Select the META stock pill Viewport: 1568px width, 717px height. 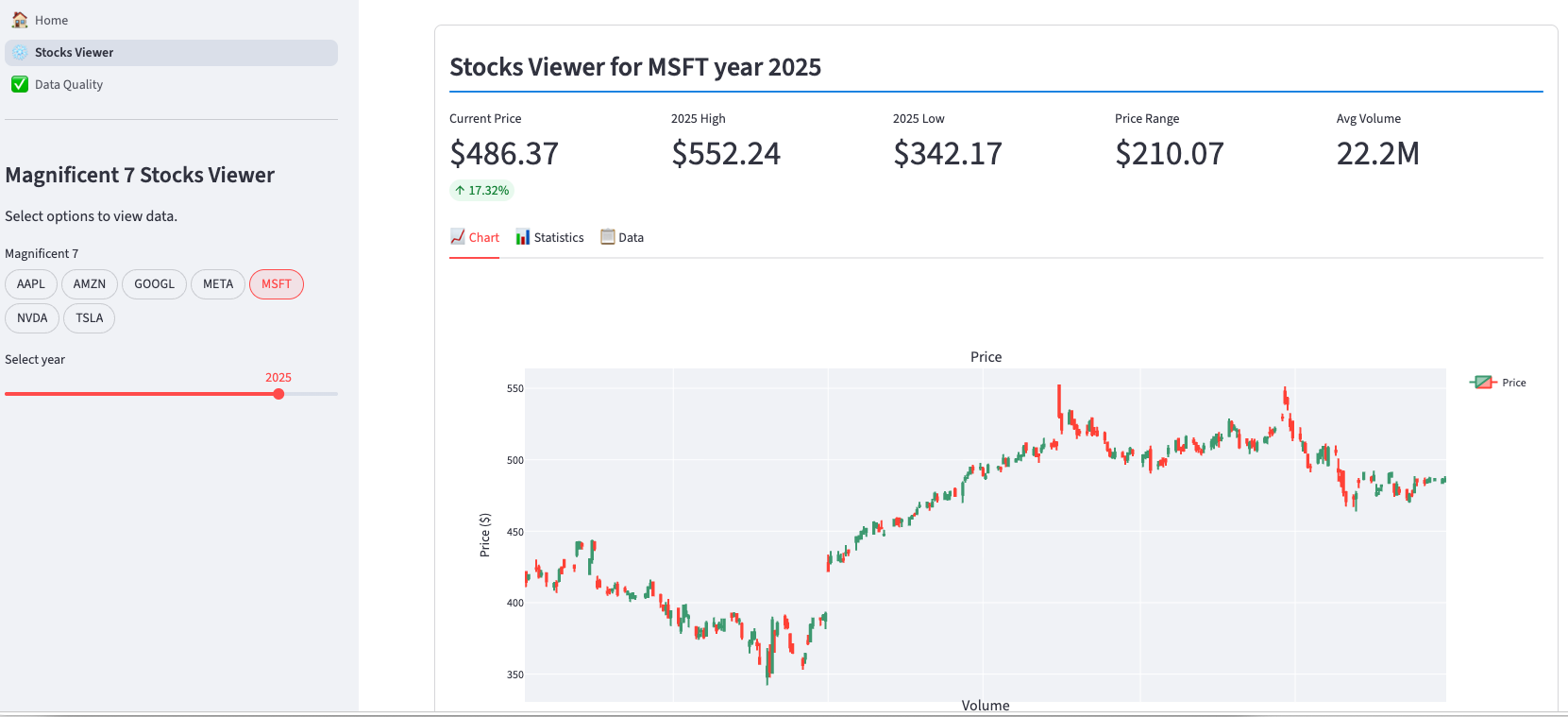click(218, 284)
